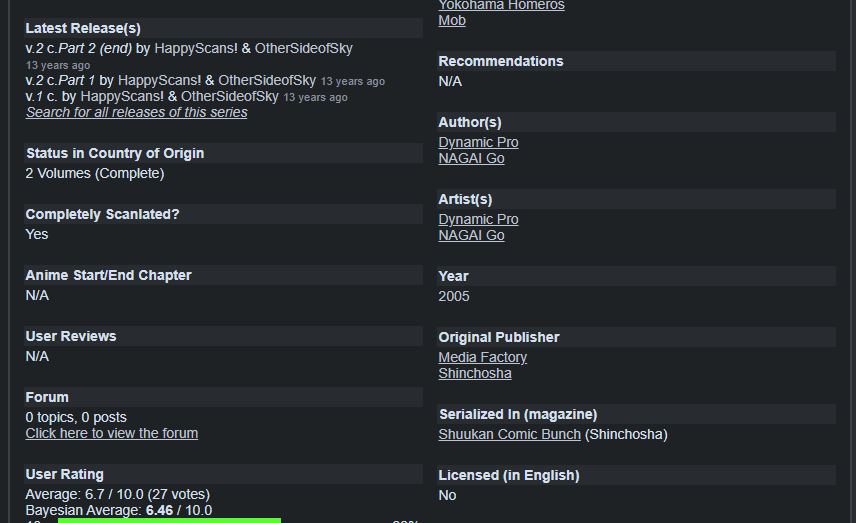Open OtherSideofSky in the Part 2 (end) release
The width and height of the screenshot is (856, 523).
[304, 48]
